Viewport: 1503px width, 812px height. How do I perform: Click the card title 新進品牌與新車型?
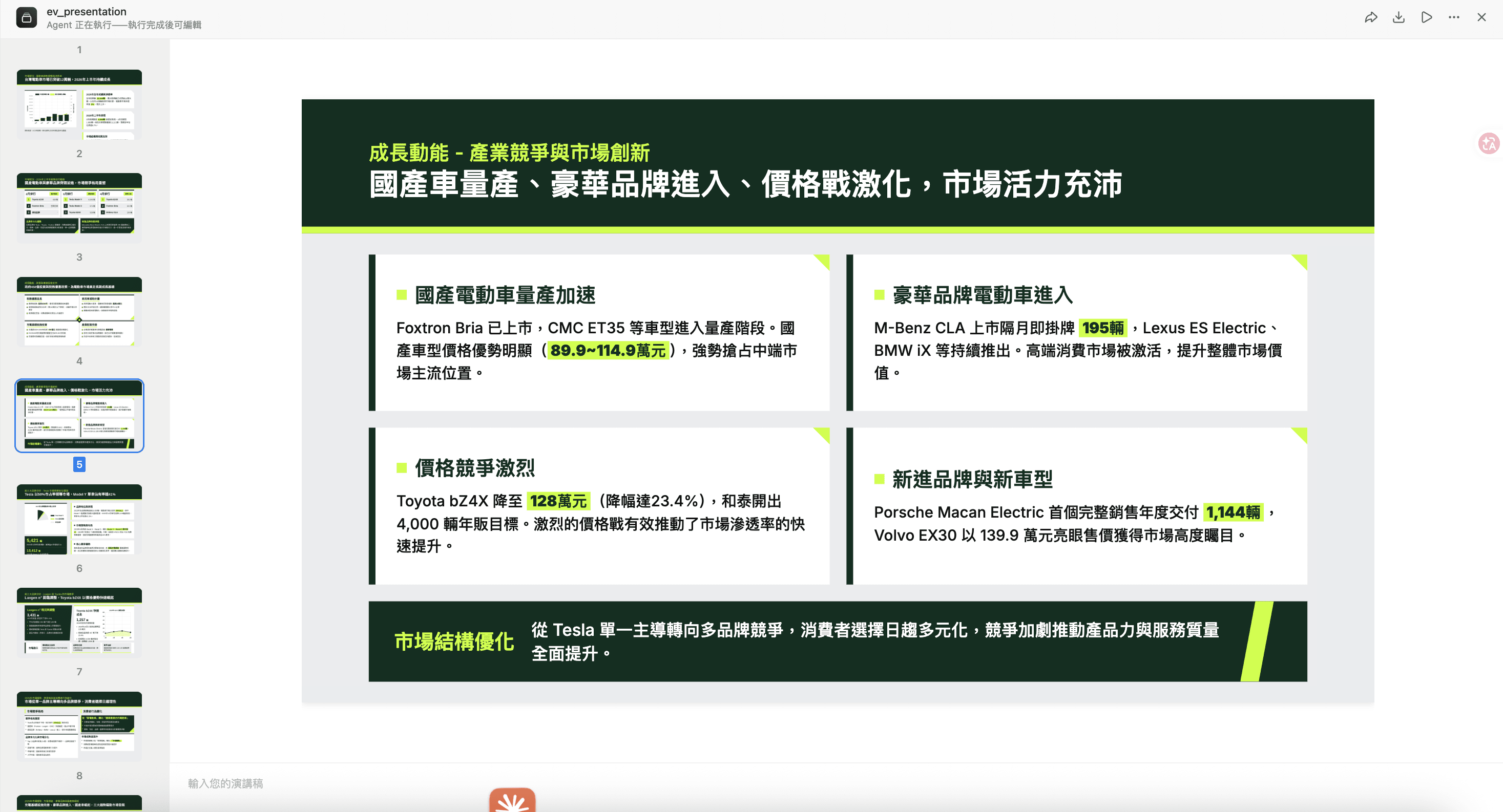[973, 480]
